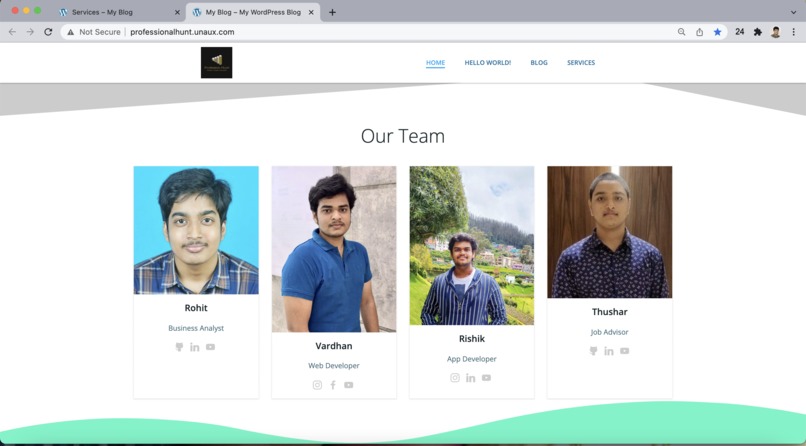Expand the tab search chevron
The image size is (806, 446).
coord(793,12)
